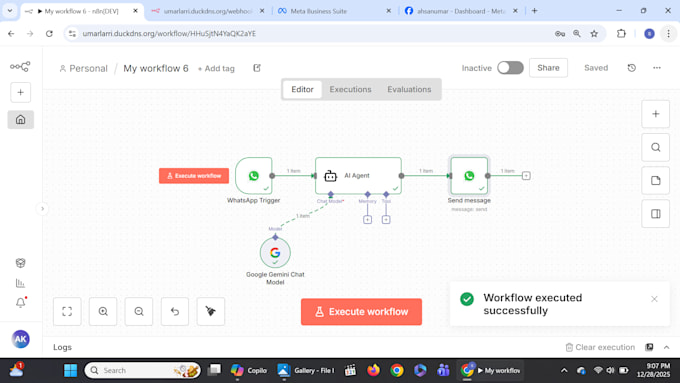
Task: Toggle the workflow Inactive switch
Action: [510, 68]
